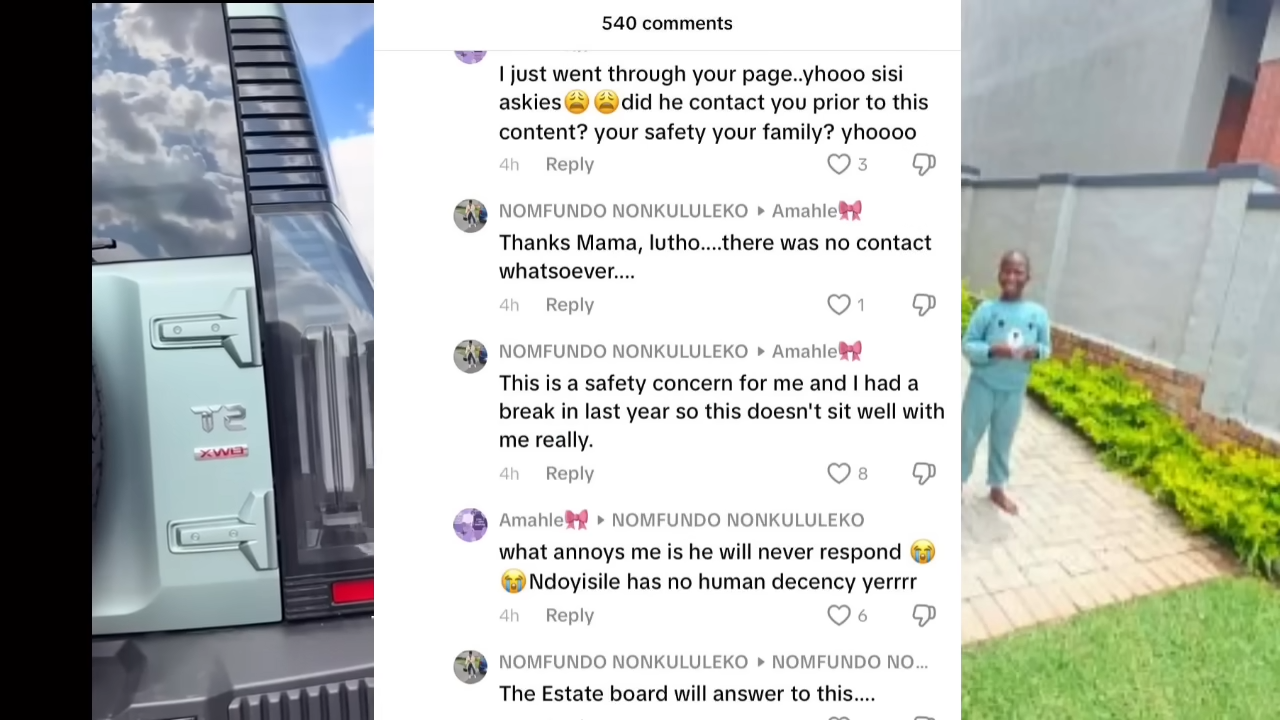Reply to the "Ndoyisile has no human decency" comment
The width and height of the screenshot is (1280, 720).
tap(569, 615)
